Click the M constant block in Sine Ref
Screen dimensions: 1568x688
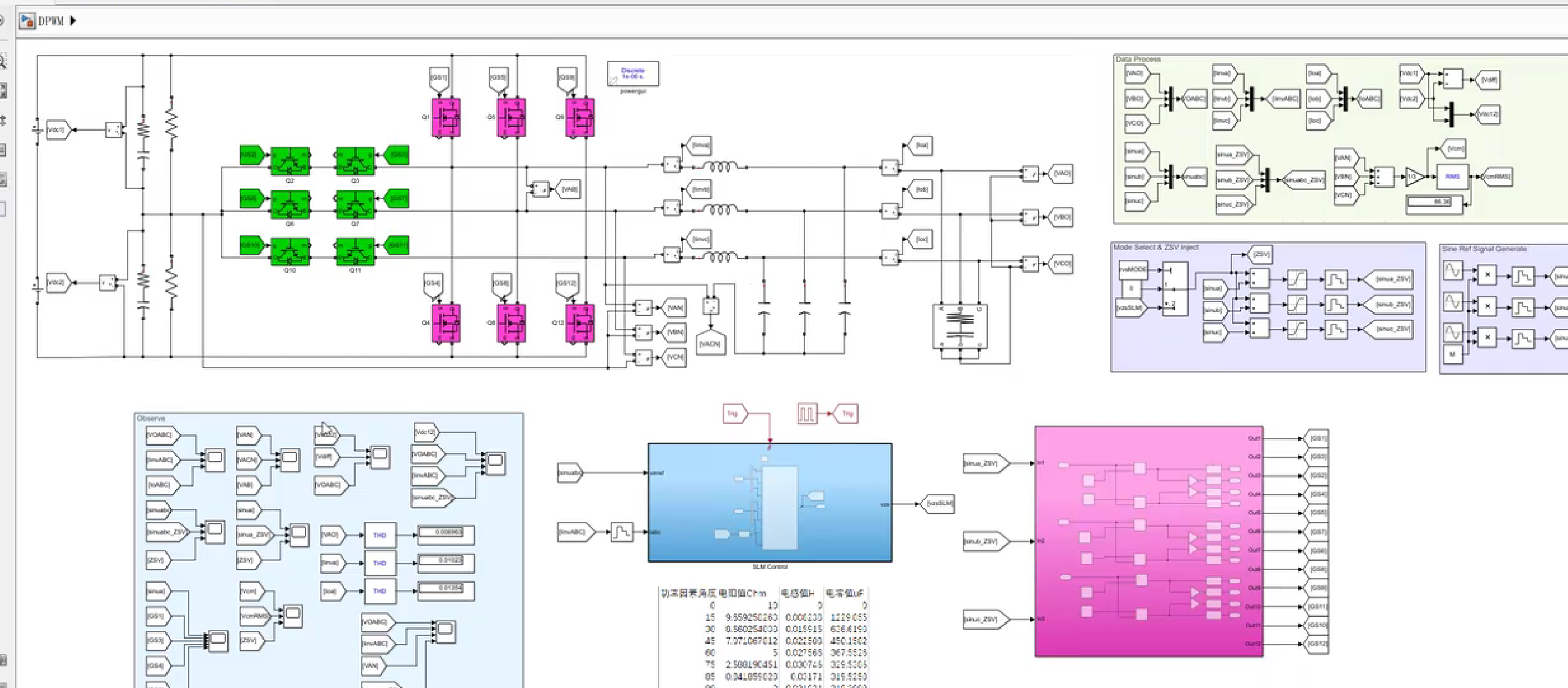1452,354
